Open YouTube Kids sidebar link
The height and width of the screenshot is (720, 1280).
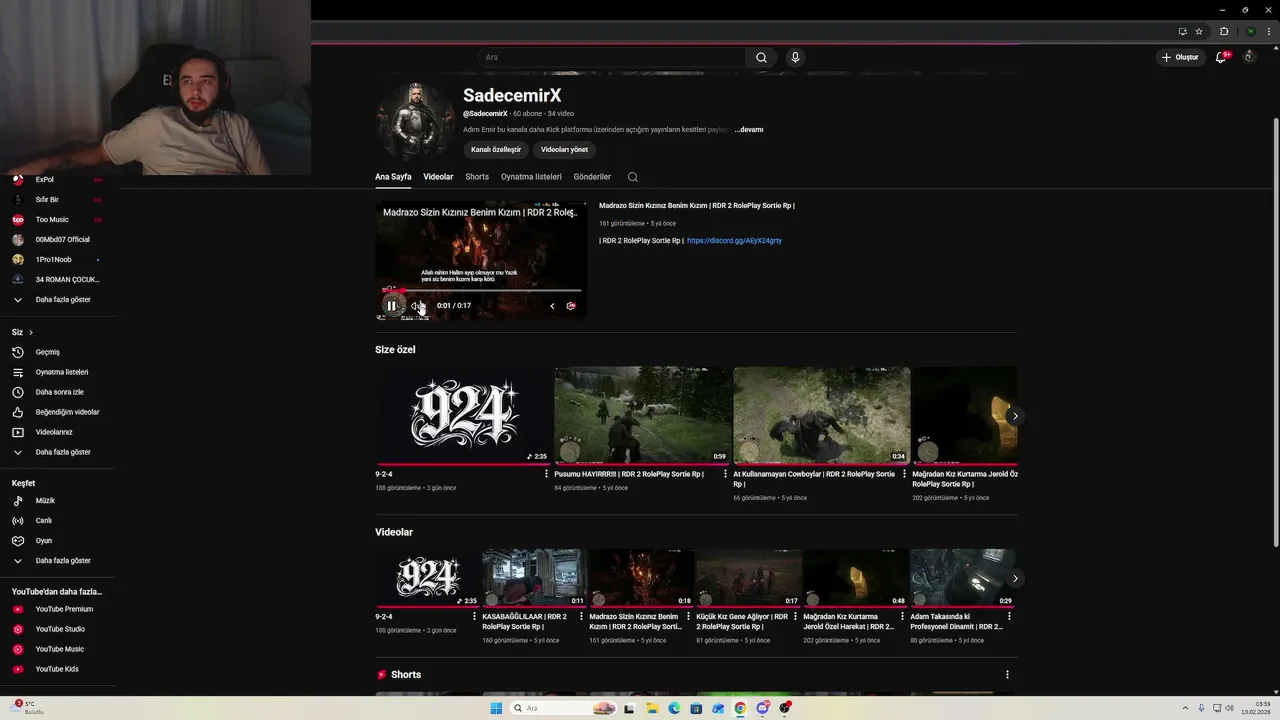(58, 669)
